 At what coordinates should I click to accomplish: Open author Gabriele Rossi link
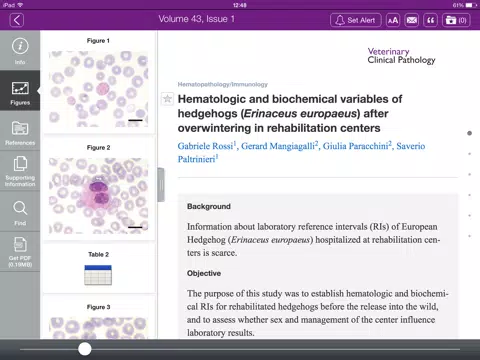pyautogui.click(x=207, y=146)
